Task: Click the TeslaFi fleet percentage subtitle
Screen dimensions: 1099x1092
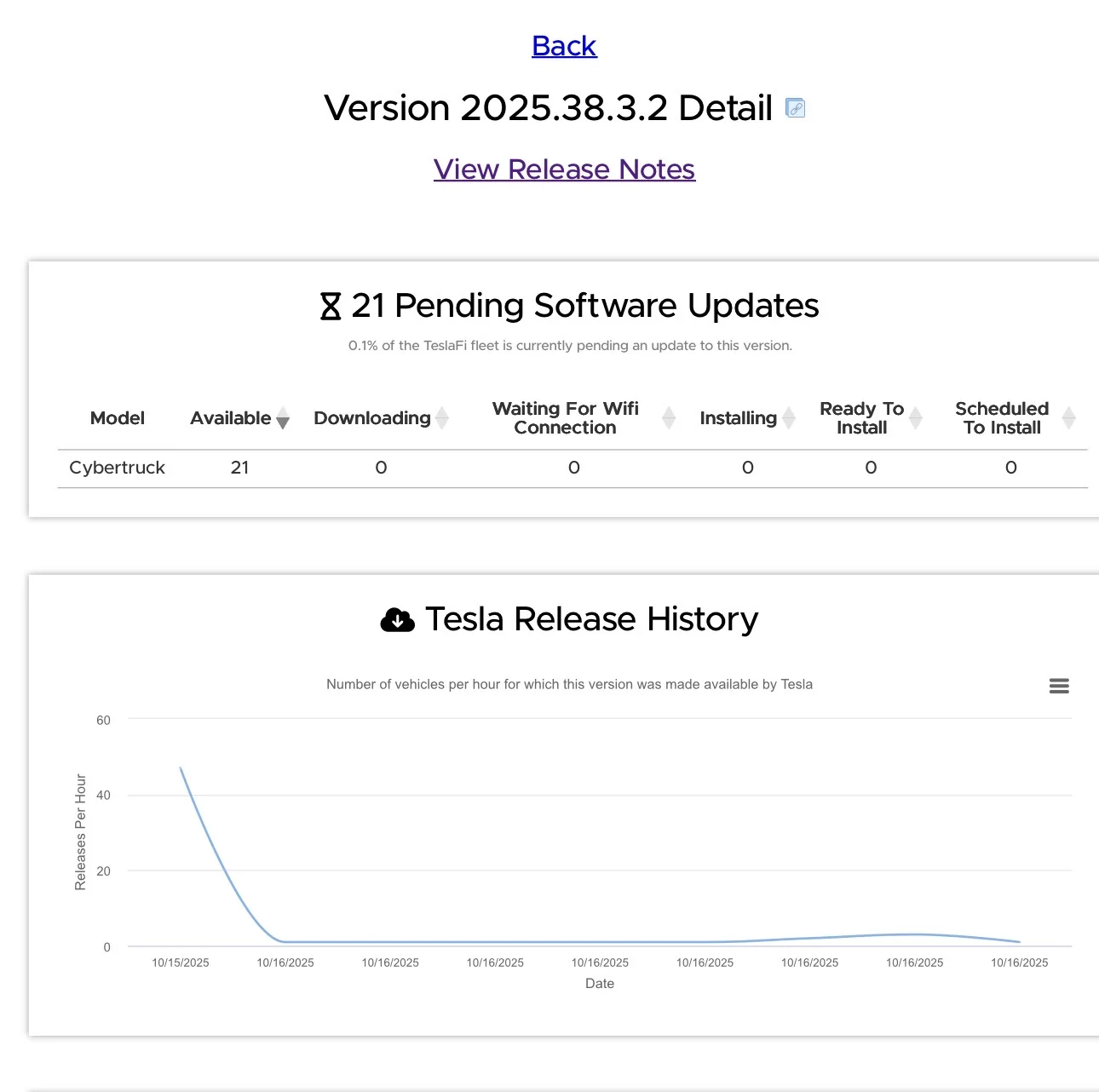Action: click(570, 346)
